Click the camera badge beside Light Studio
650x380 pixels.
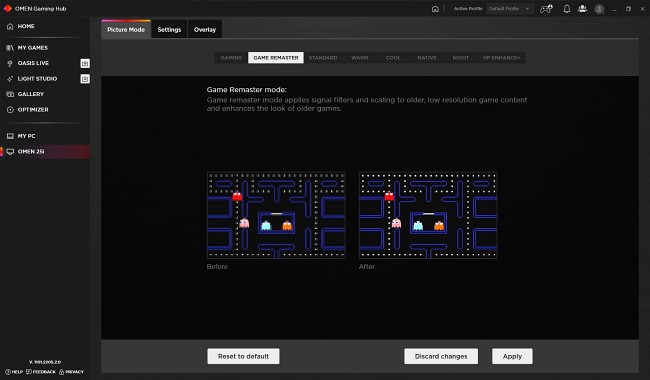85,79
